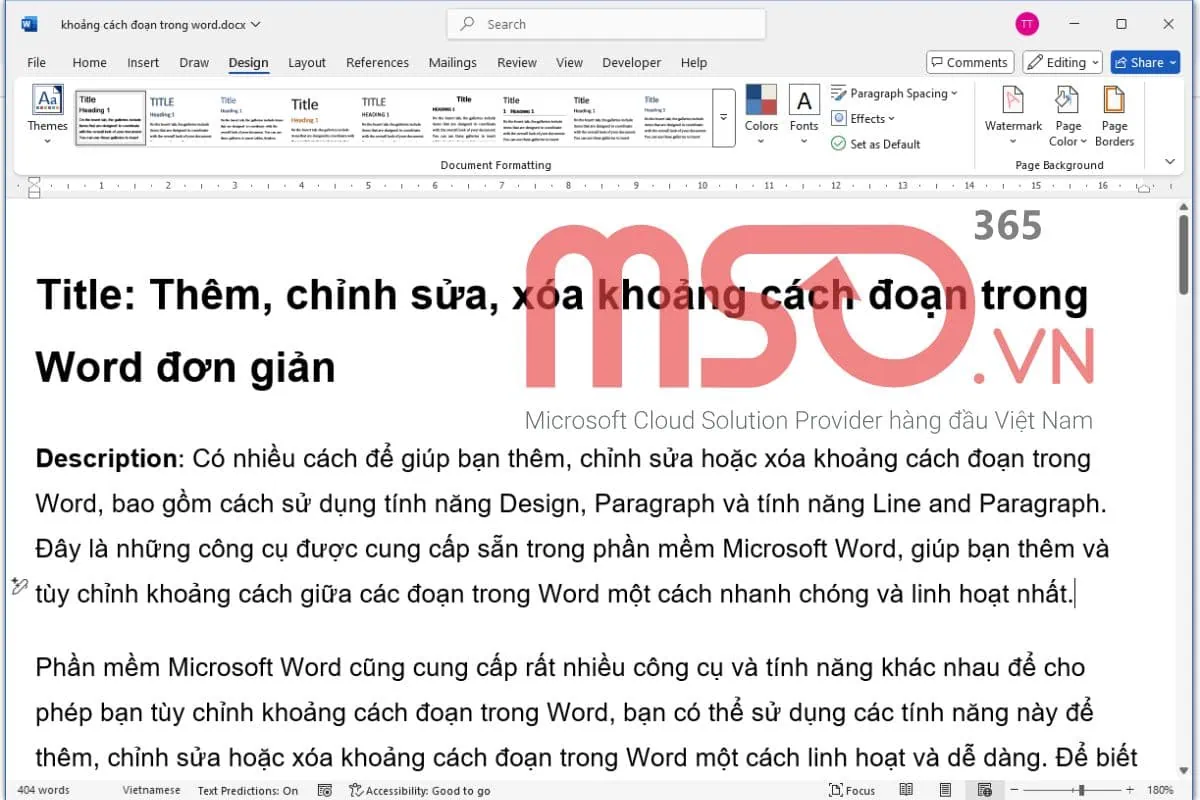Open the Layout tab
This screenshot has width=1200, height=800.
[307, 62]
